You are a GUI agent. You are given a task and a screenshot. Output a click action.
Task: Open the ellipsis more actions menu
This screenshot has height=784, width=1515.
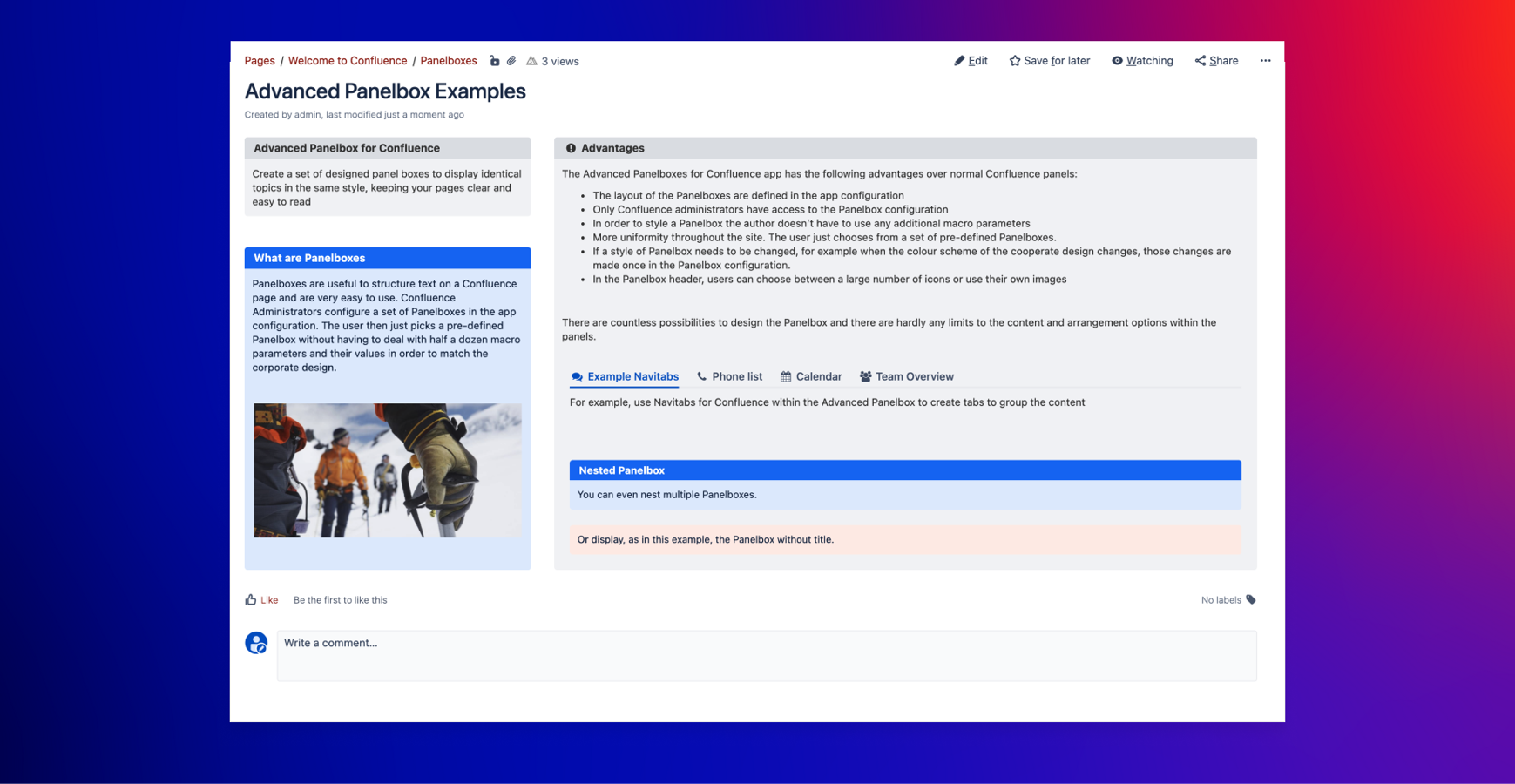(1266, 60)
